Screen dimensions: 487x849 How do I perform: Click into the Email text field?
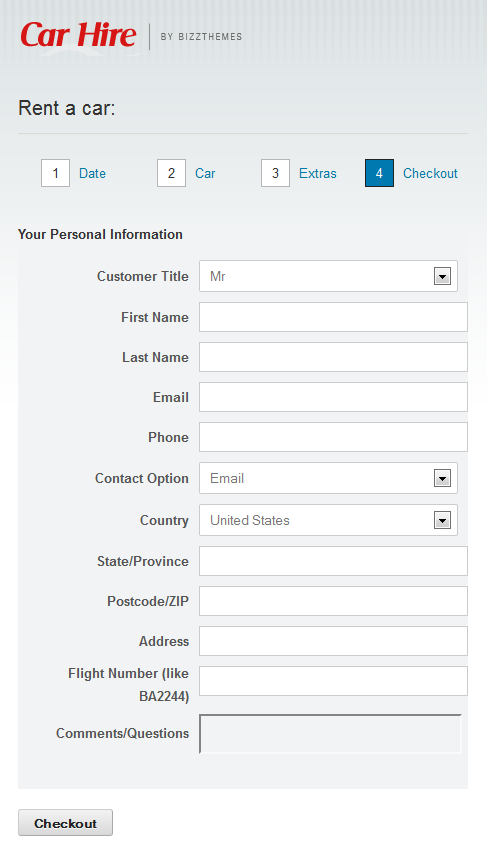[333, 397]
